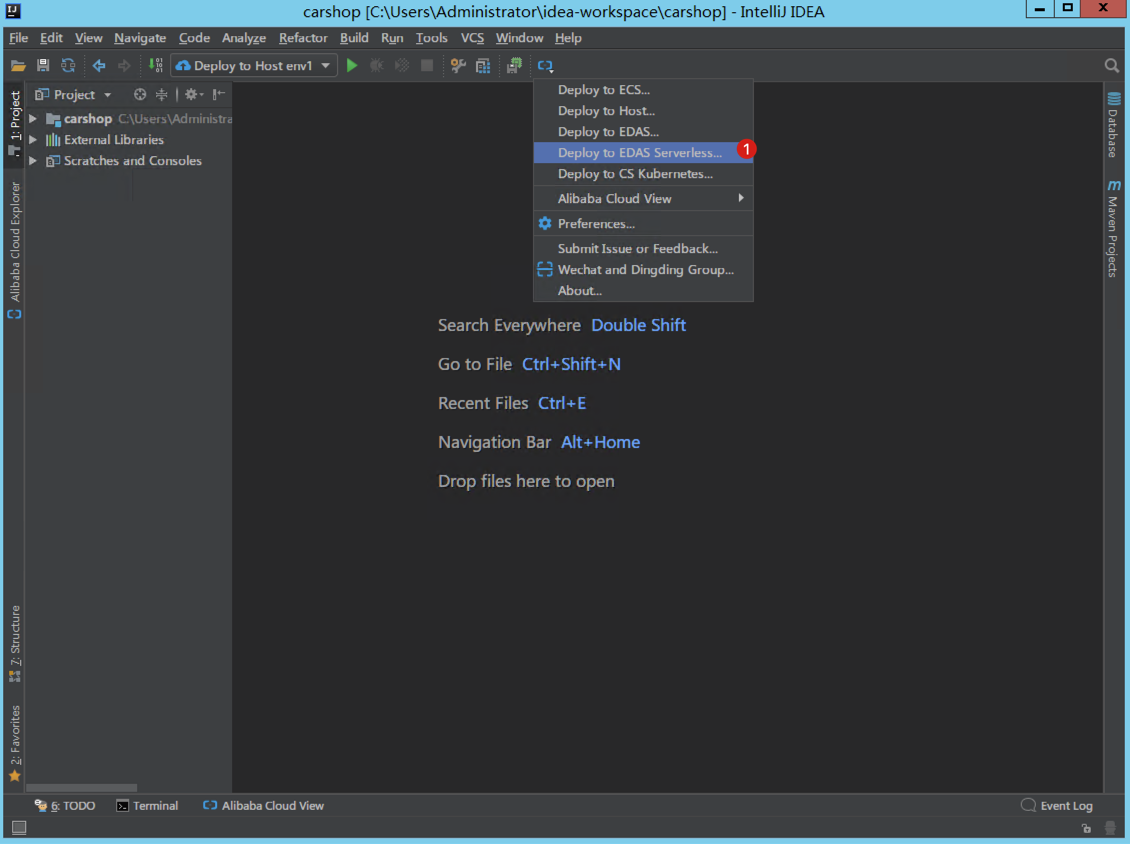Open the Refactor menu
The image size is (1130, 844).
click(303, 38)
